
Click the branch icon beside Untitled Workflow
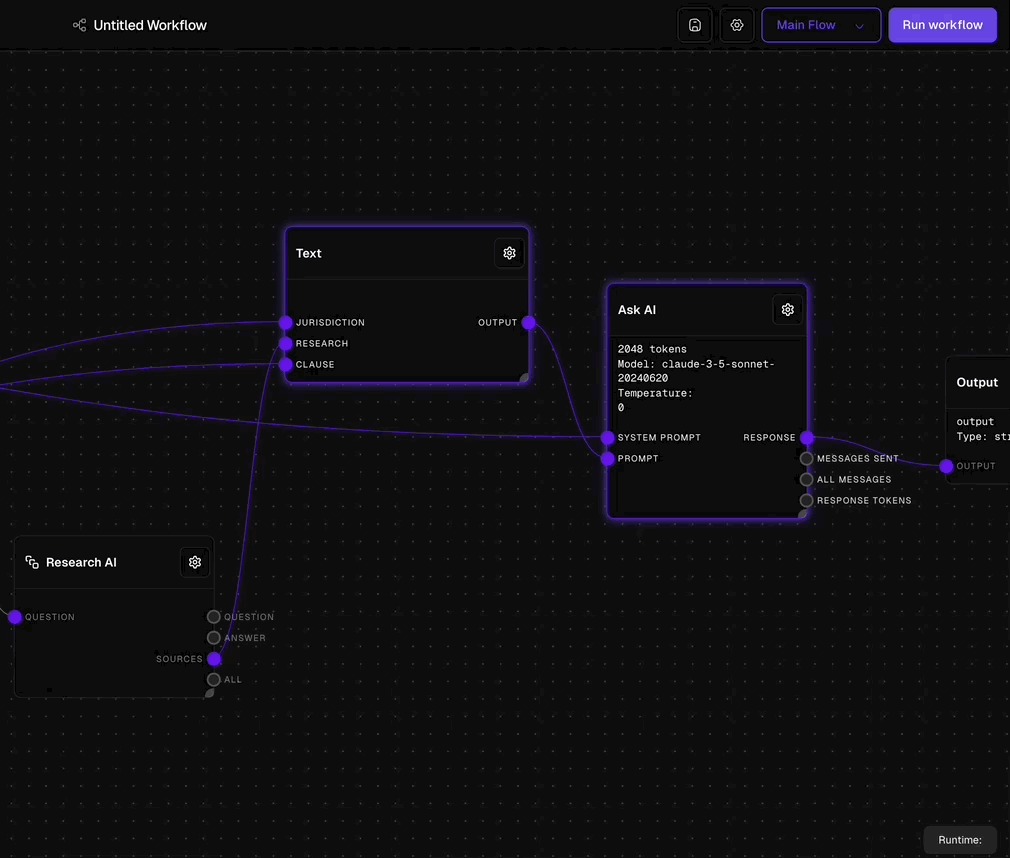click(77, 25)
